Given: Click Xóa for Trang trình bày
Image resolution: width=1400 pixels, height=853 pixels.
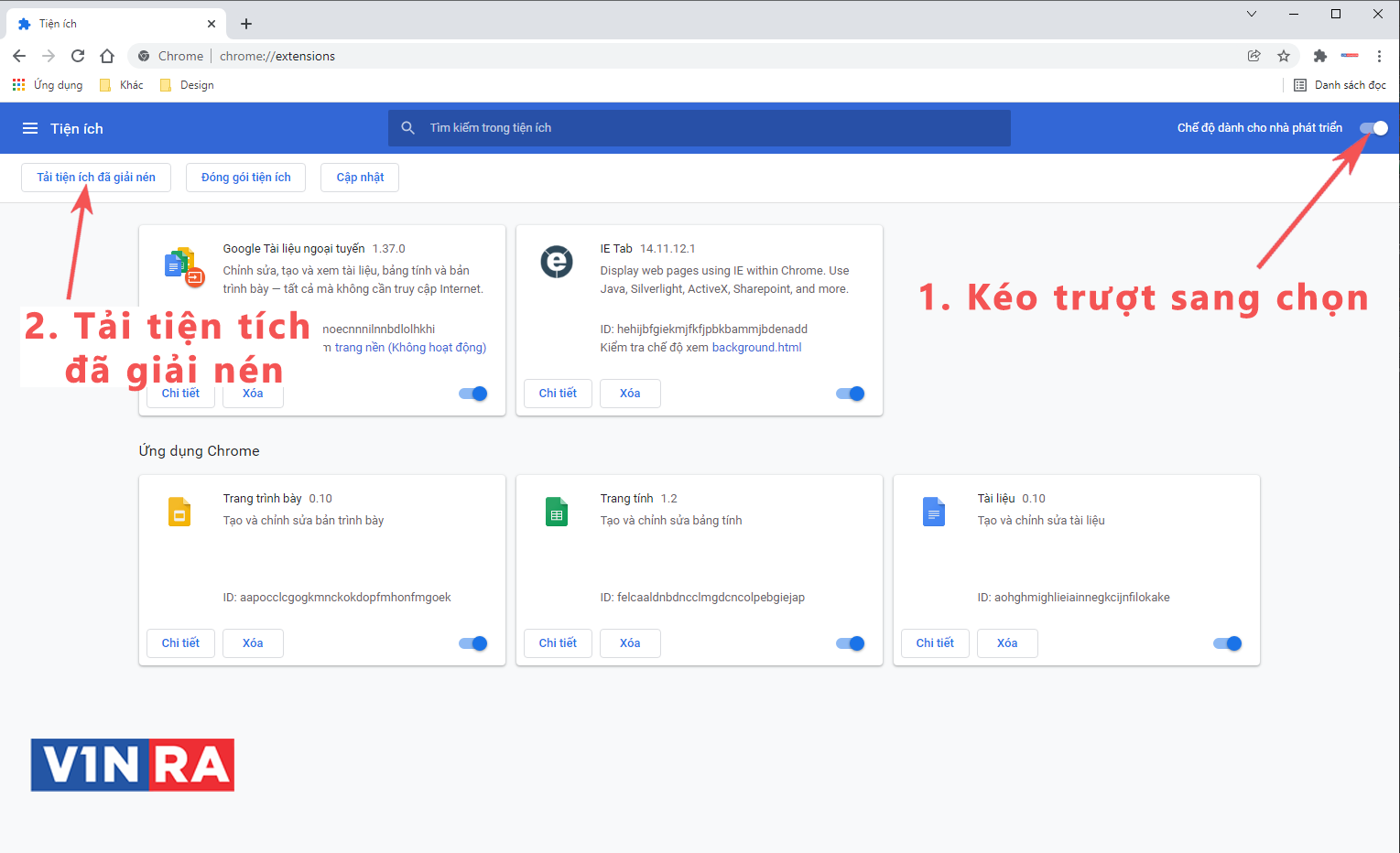Looking at the screenshot, I should pos(253,643).
